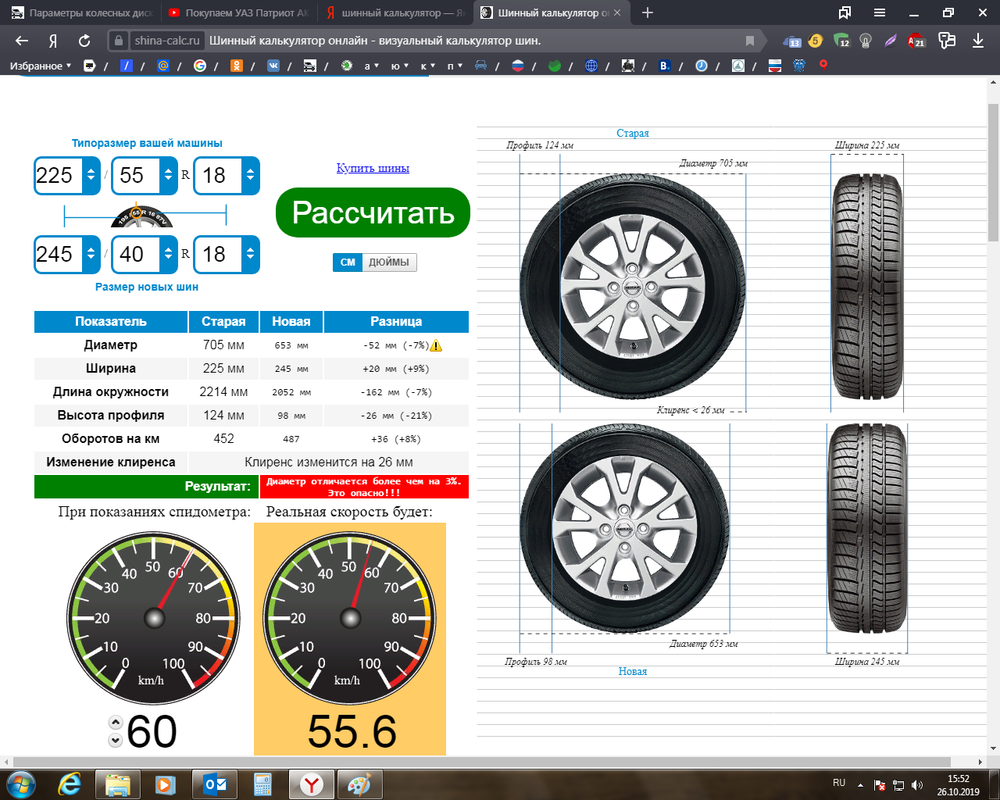This screenshot has width=1000, height=800.
Task: Open the green Sberbank bookmark icon
Action: tap(555, 65)
